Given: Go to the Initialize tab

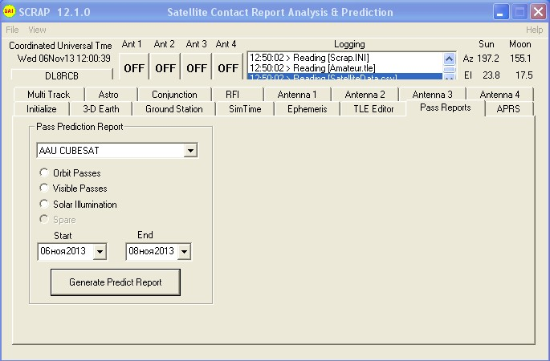Looking at the screenshot, I should point(41,109).
